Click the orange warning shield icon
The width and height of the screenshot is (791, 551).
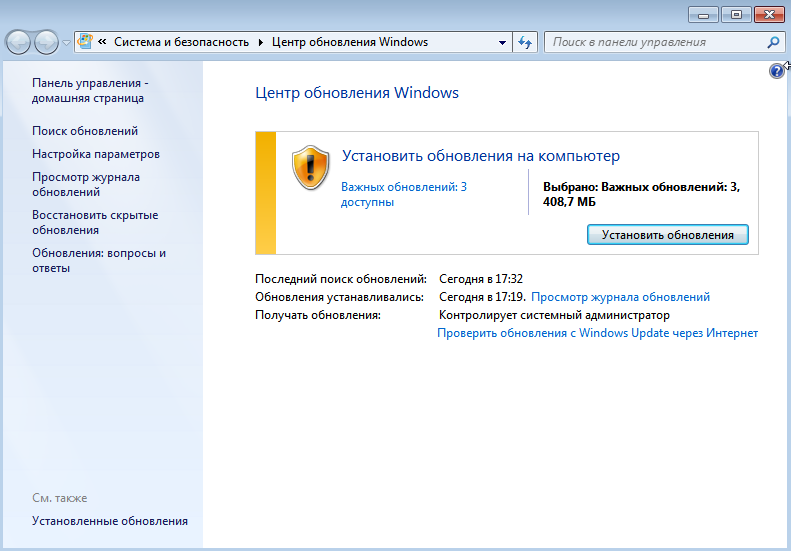click(311, 168)
